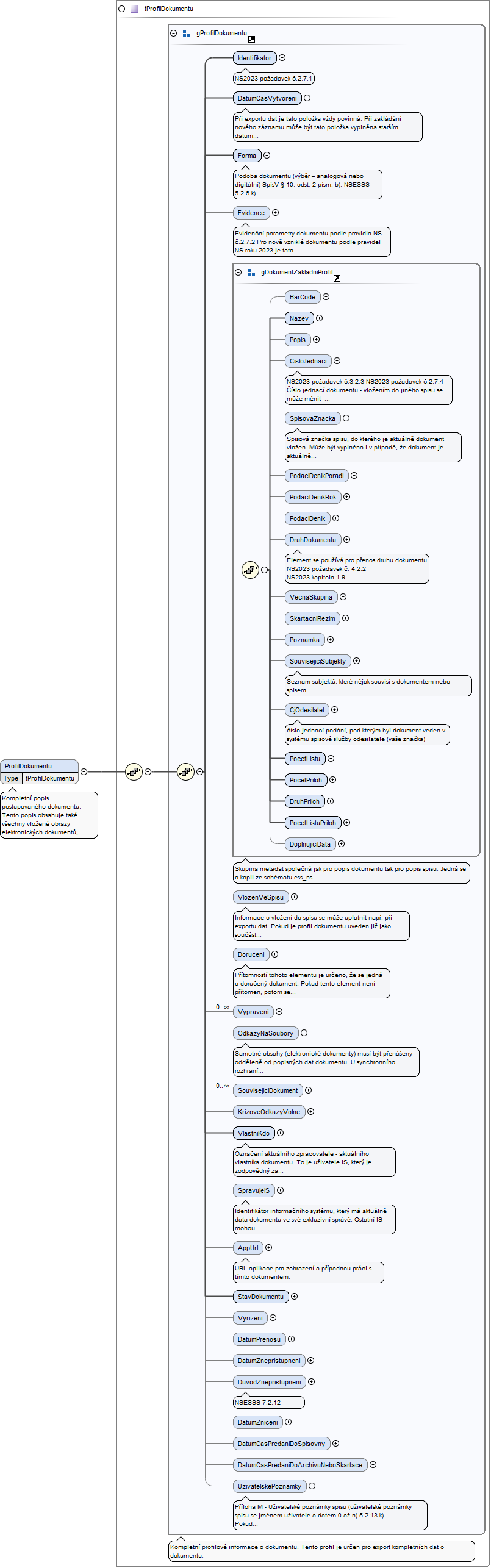Expand the OdkazyNaSoubory element
This screenshot has height=1568, width=491.
click(304, 1033)
